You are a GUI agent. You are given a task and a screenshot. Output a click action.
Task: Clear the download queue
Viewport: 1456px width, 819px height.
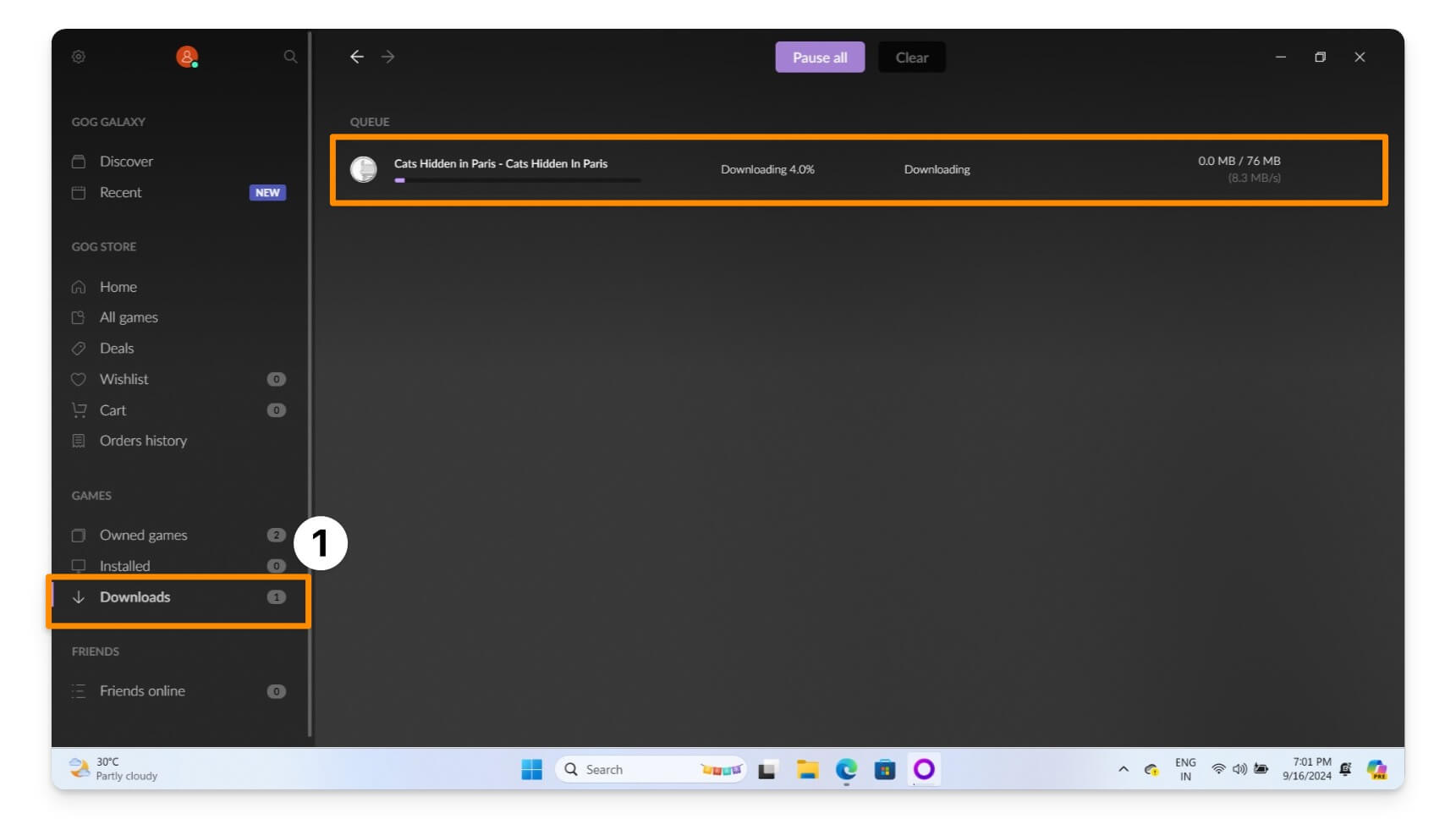pyautogui.click(x=911, y=57)
